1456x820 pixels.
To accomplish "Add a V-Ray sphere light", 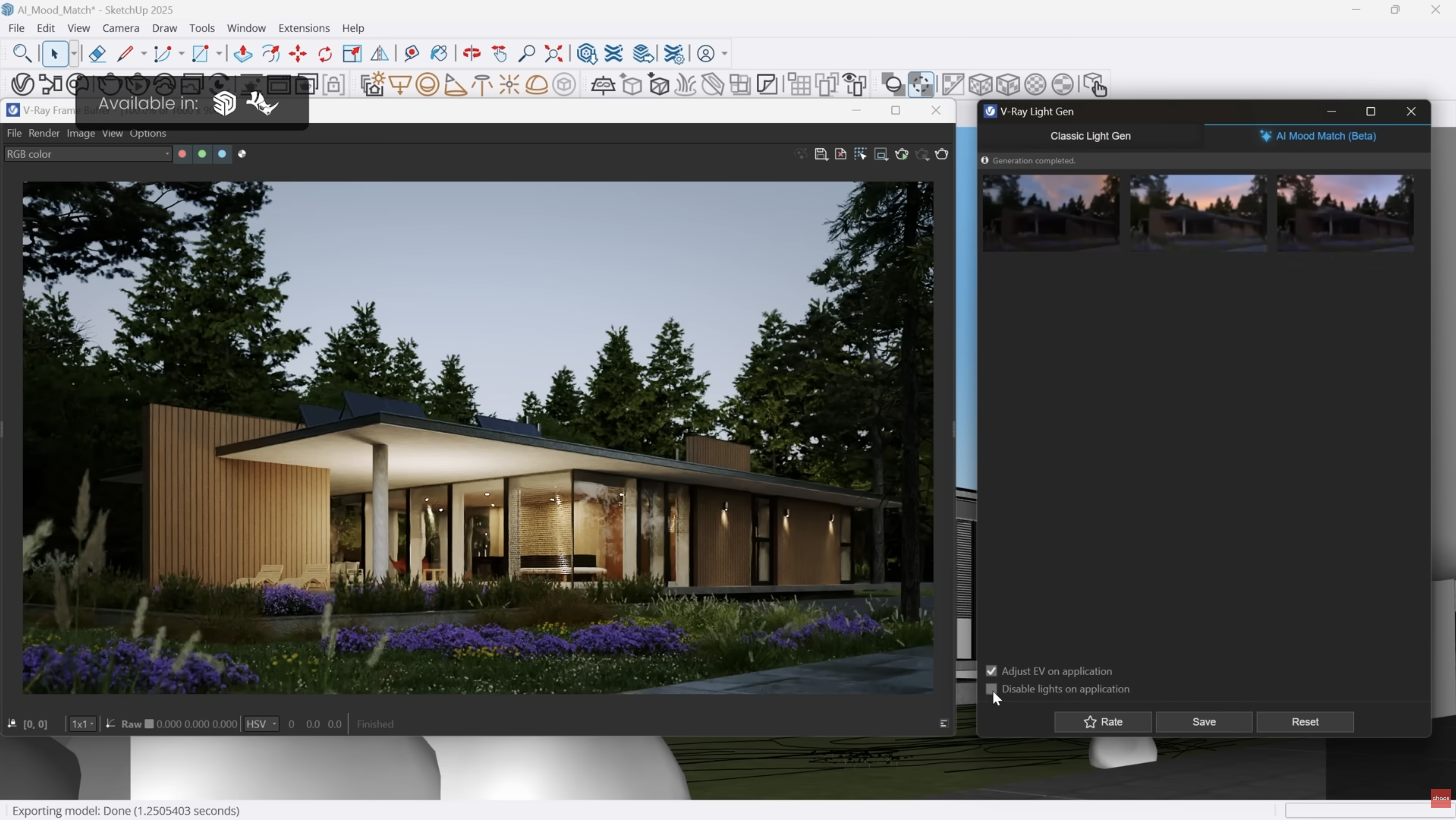I will tap(428, 85).
